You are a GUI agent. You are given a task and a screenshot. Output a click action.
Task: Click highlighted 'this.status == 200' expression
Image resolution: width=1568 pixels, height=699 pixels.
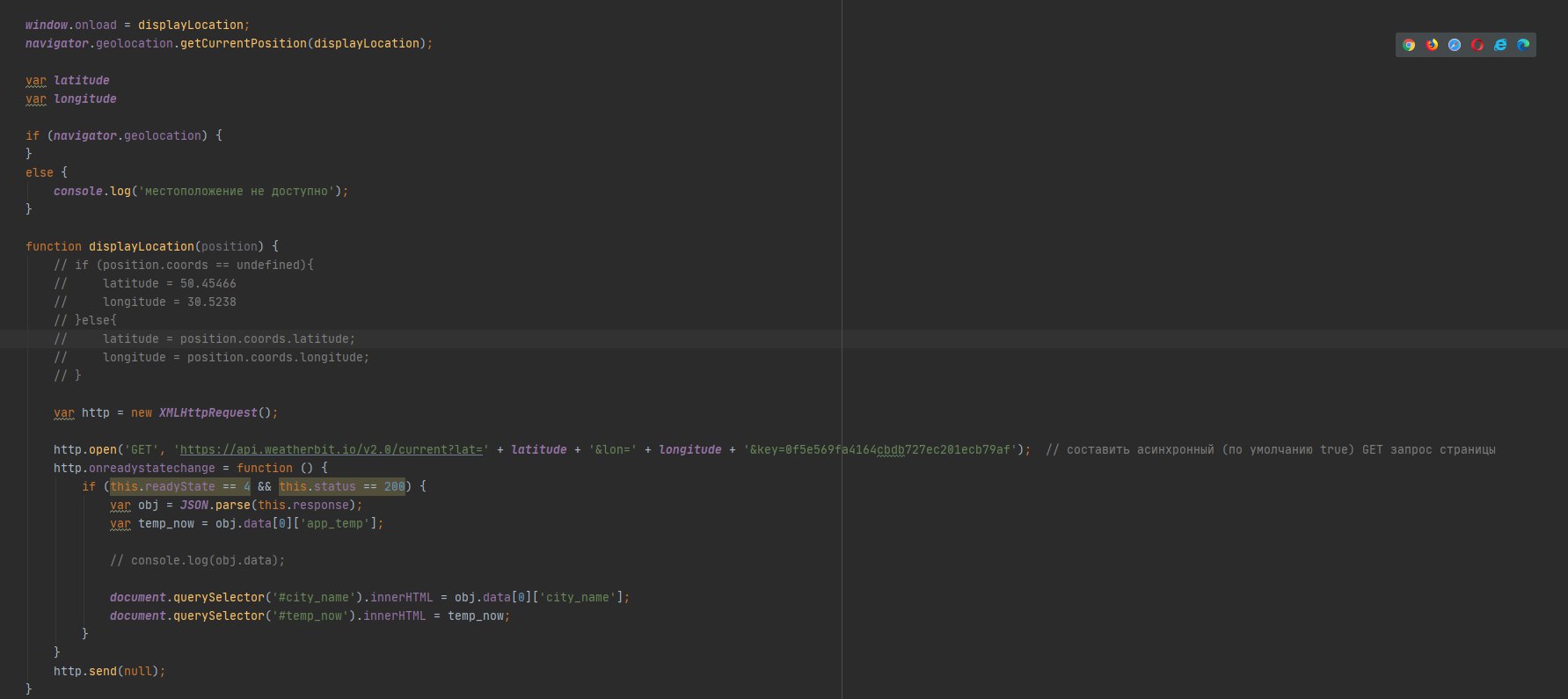342,486
